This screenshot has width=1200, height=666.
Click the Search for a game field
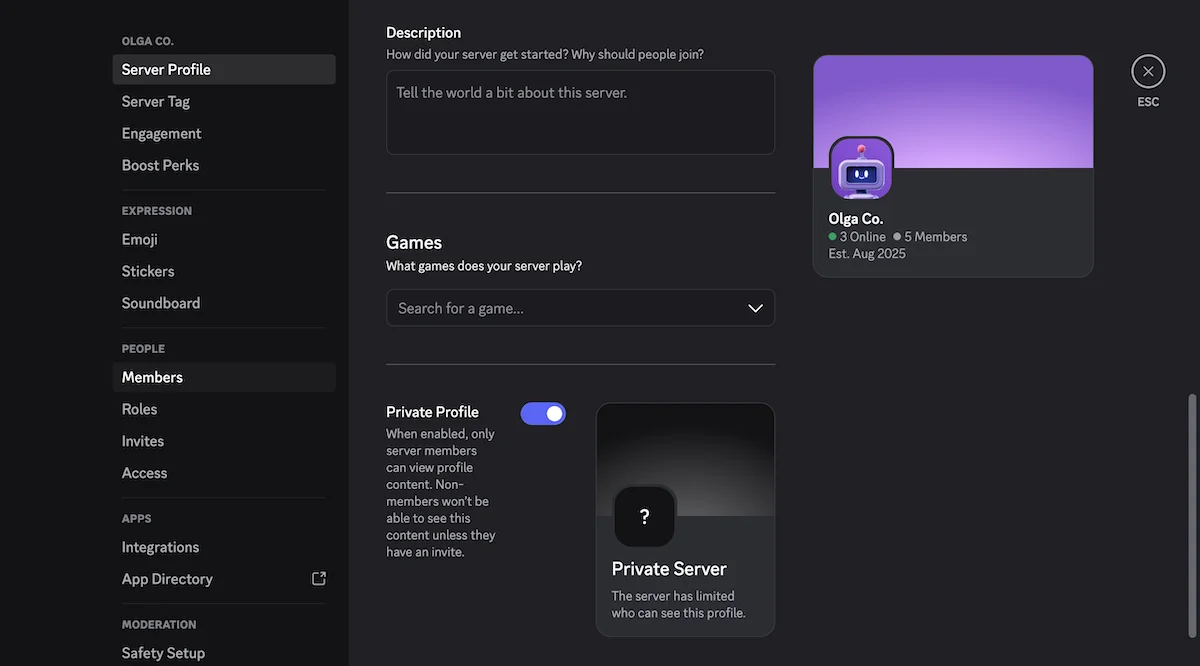pos(580,308)
